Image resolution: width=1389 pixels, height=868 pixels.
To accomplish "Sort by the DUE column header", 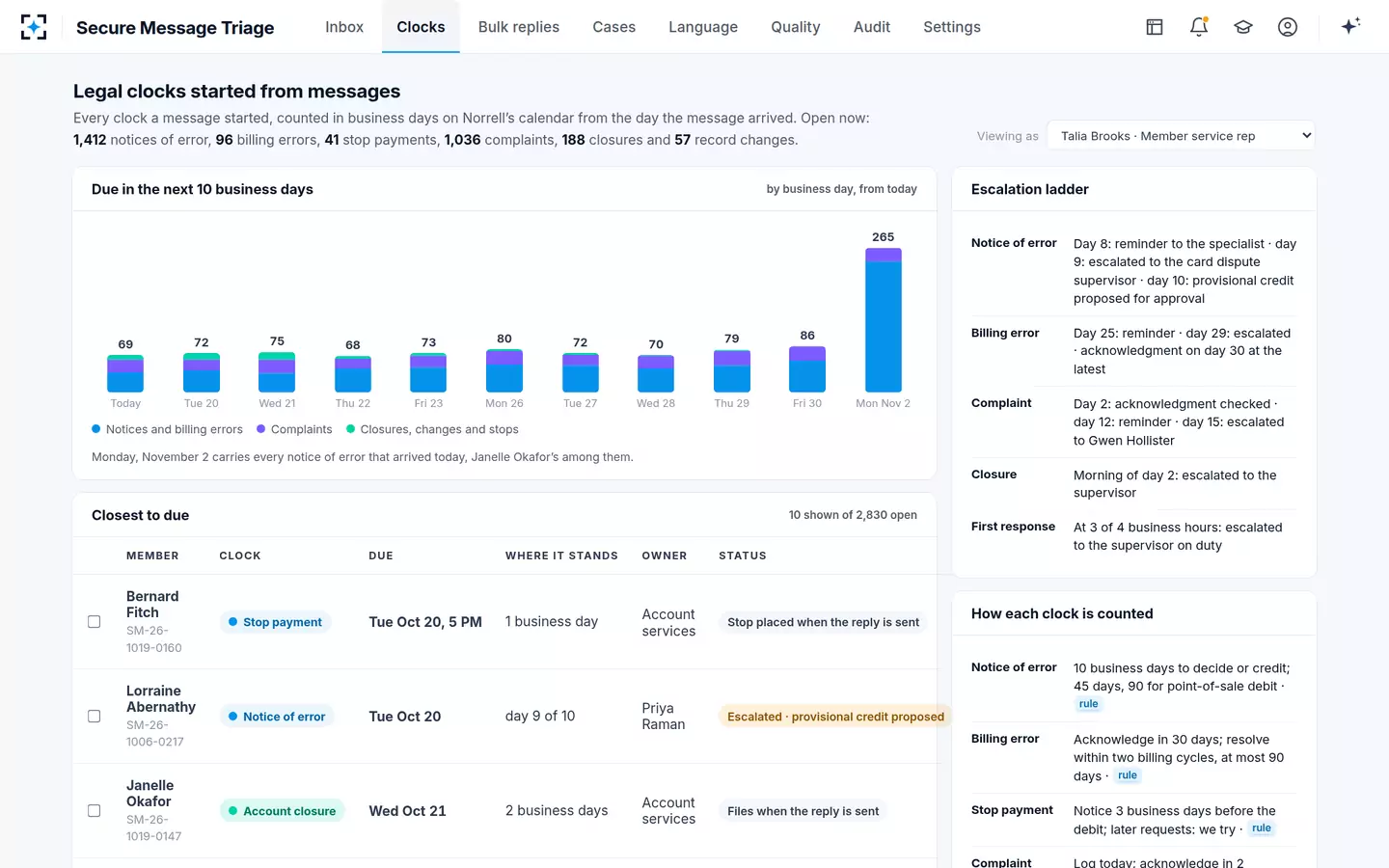I will pyautogui.click(x=381, y=556).
